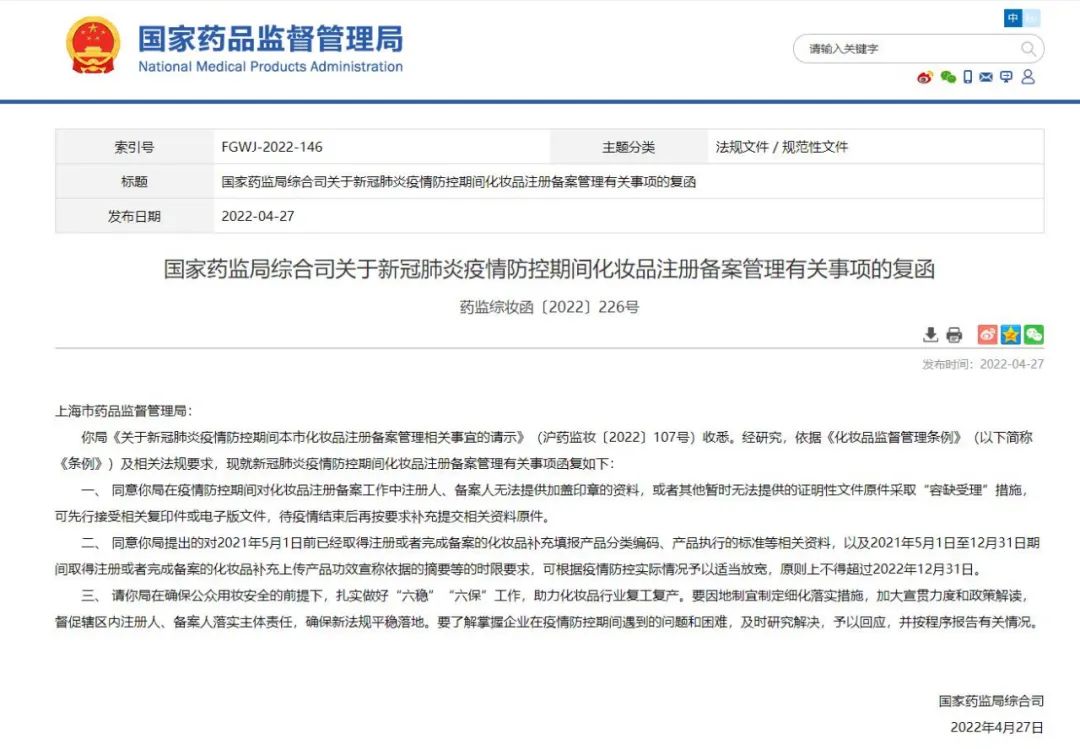Click document number 药监综妆函〔2022〕226号

[x=549, y=307]
